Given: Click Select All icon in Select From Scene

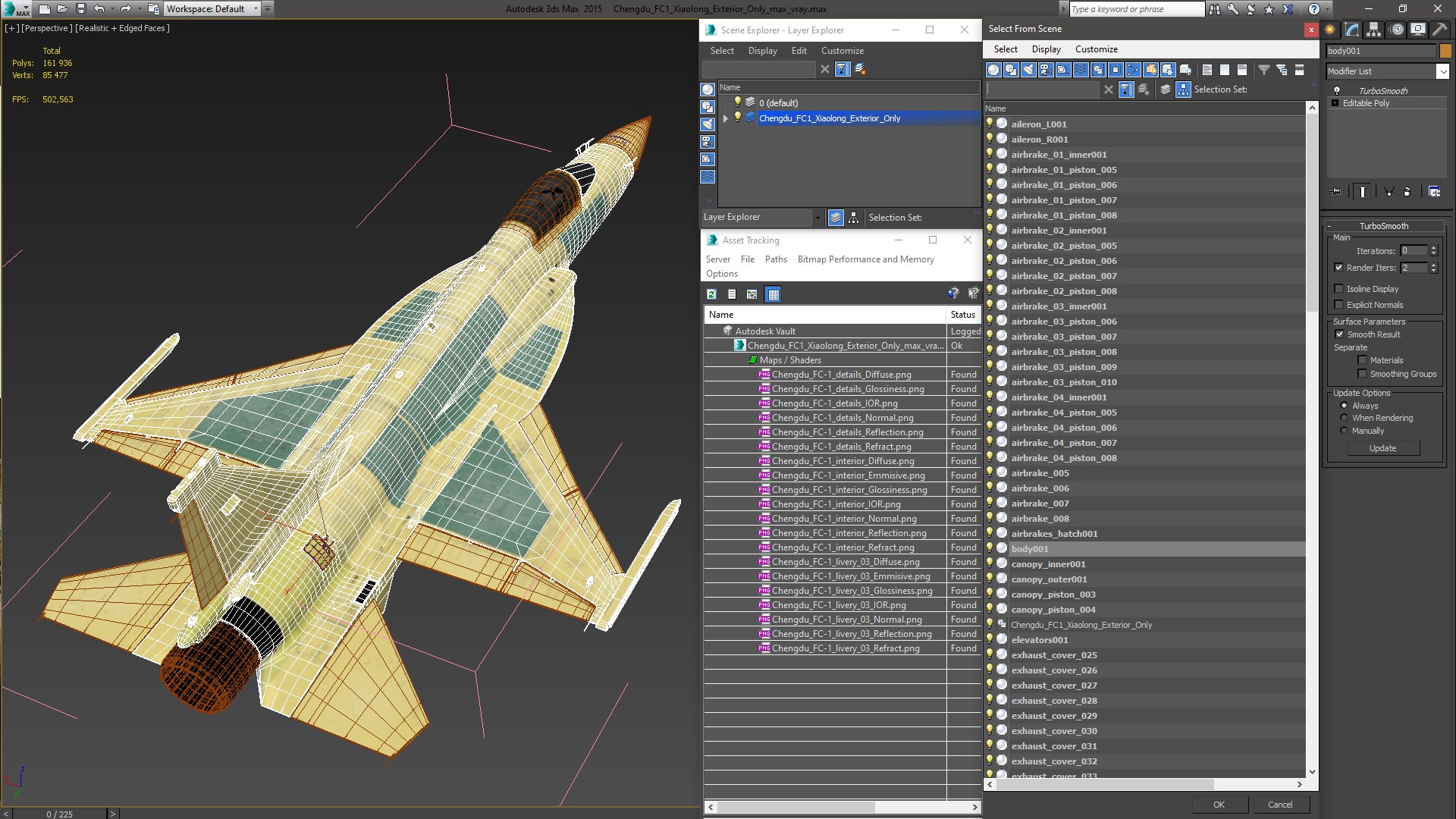Looking at the screenshot, I should (x=1207, y=70).
